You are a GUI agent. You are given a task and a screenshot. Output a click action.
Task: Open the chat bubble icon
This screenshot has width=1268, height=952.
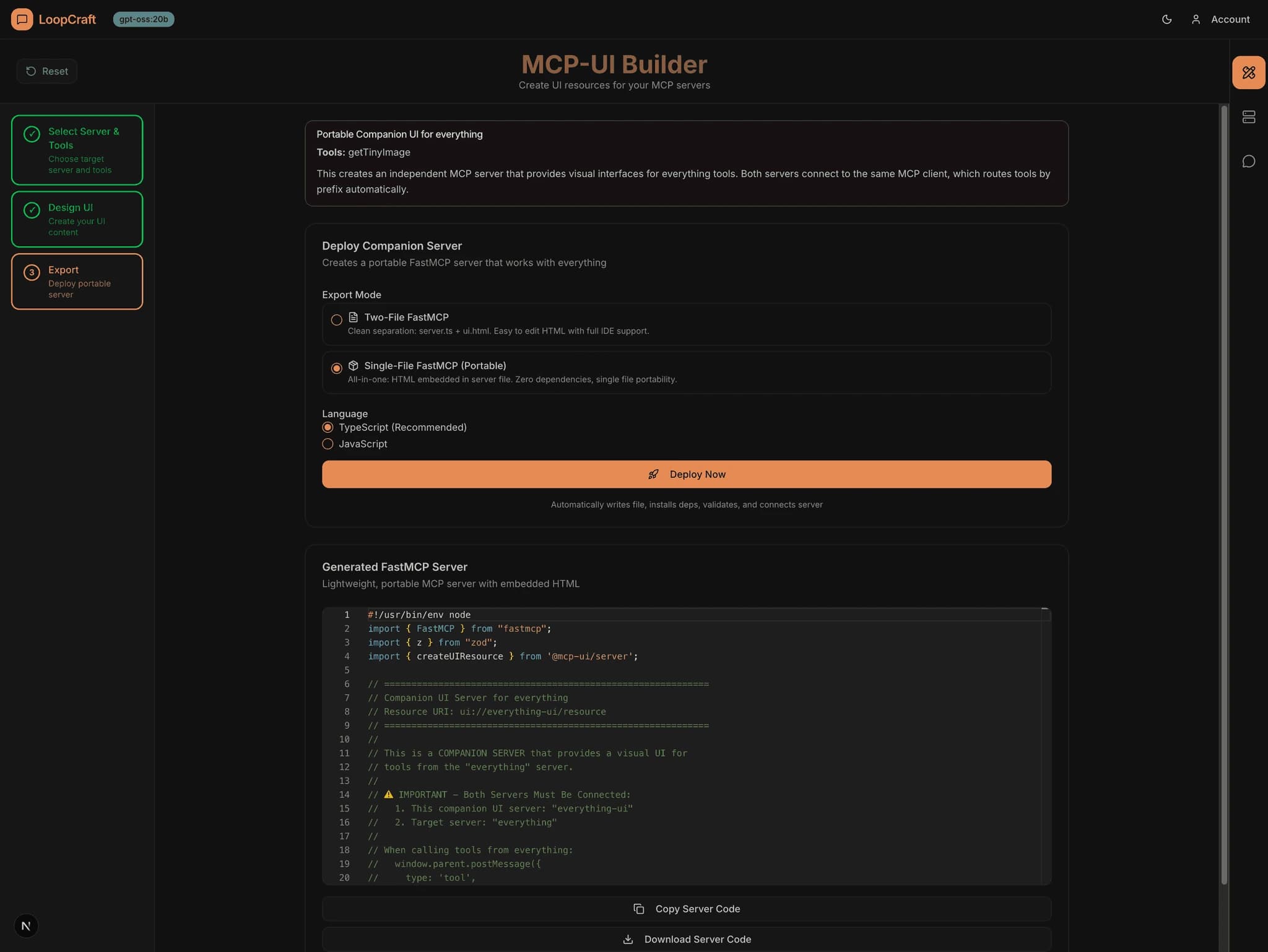click(1248, 162)
